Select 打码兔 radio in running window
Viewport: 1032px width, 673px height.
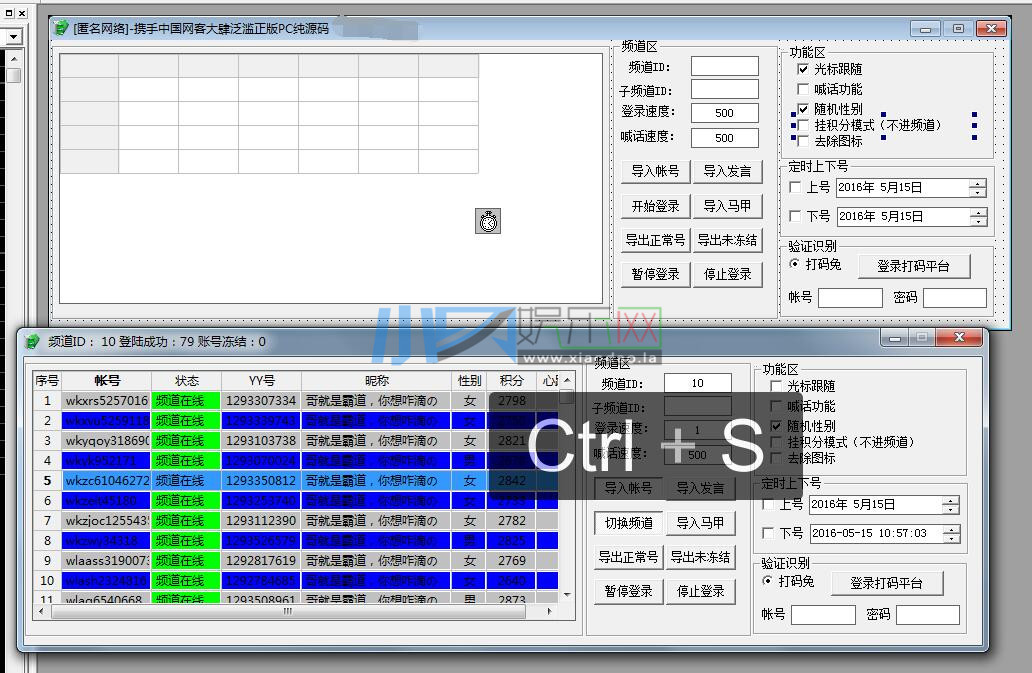767,581
